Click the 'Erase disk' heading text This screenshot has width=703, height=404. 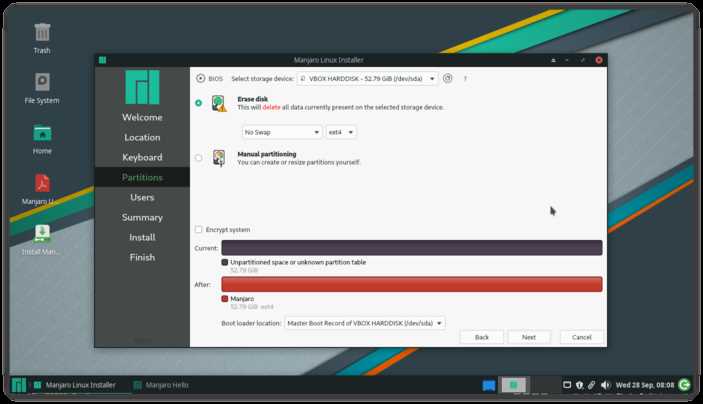coord(252,99)
